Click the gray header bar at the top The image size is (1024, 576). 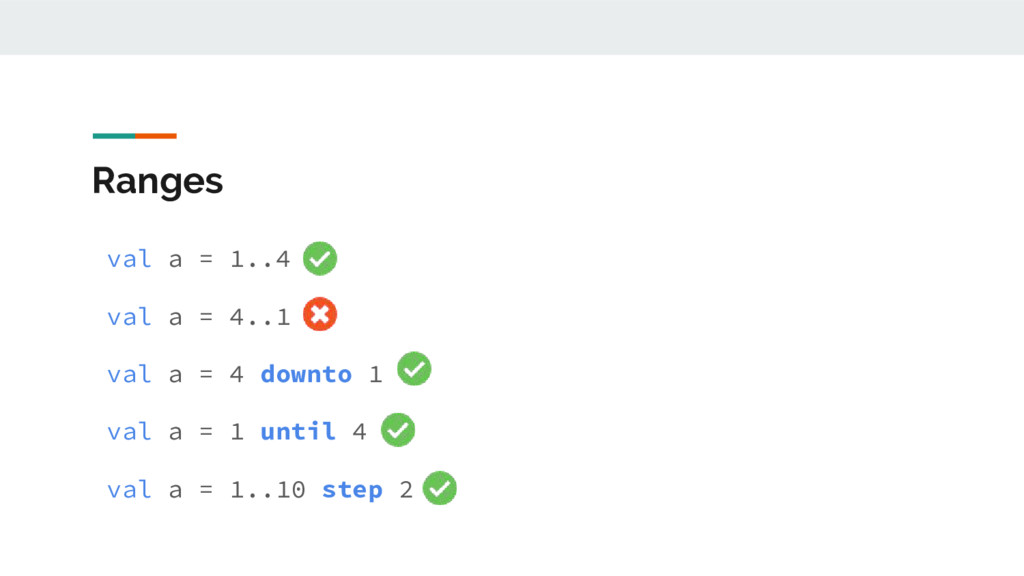click(x=512, y=27)
